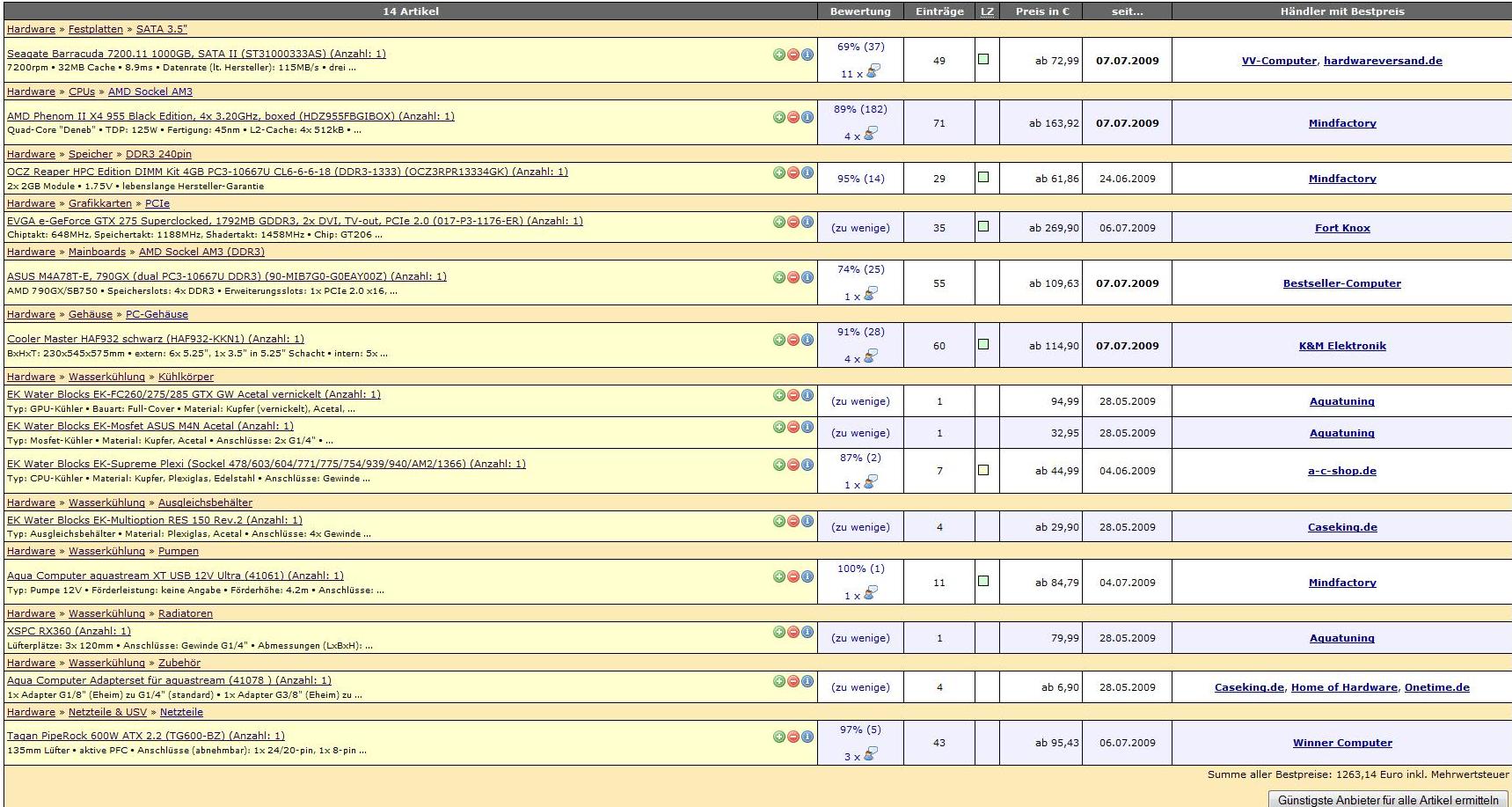Open Home of Hardware dealer link
Viewport: 1512px width, 807px height.
click(1344, 687)
